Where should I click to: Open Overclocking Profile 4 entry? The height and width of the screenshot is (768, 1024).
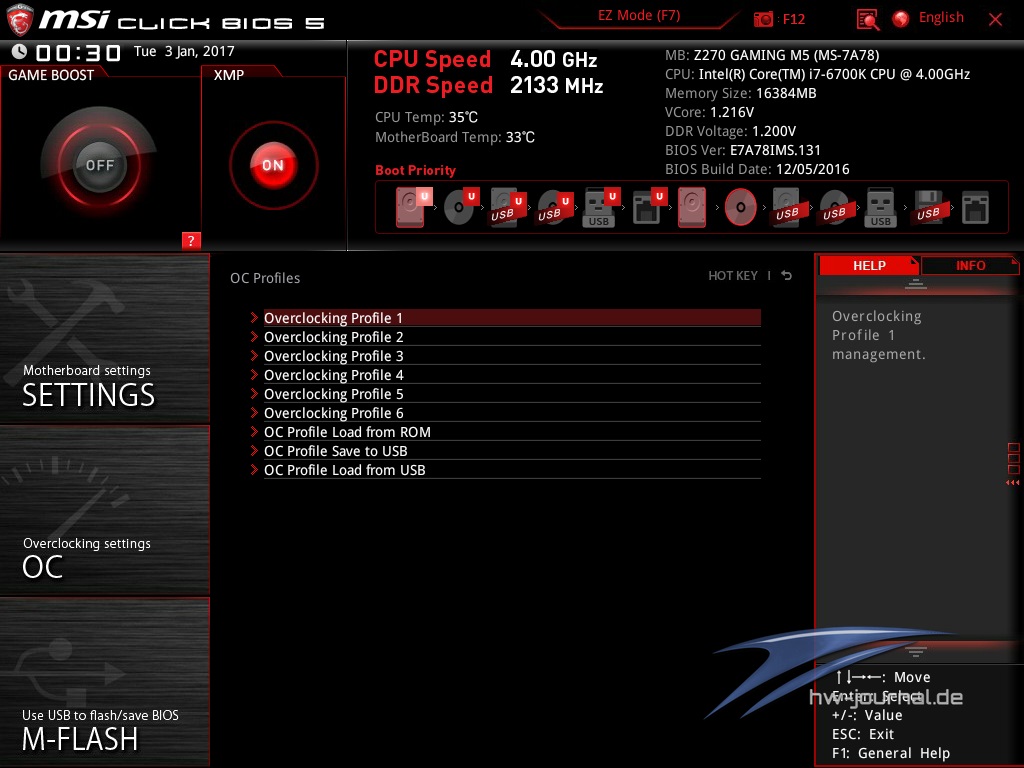[512, 374]
